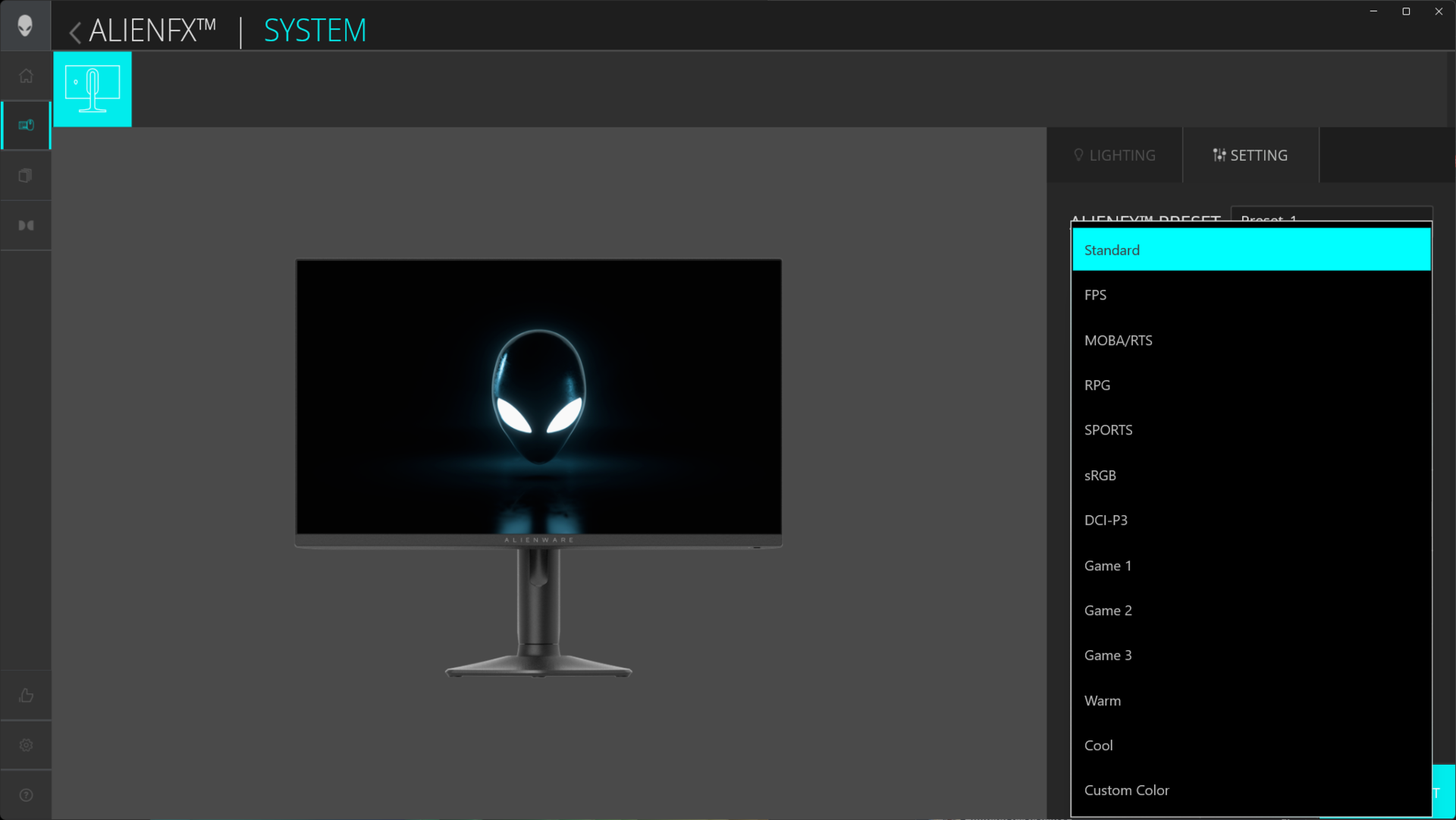Select the FX lighting sidebar icon
Image resolution: width=1456 pixels, height=820 pixels.
pyautogui.click(x=26, y=125)
